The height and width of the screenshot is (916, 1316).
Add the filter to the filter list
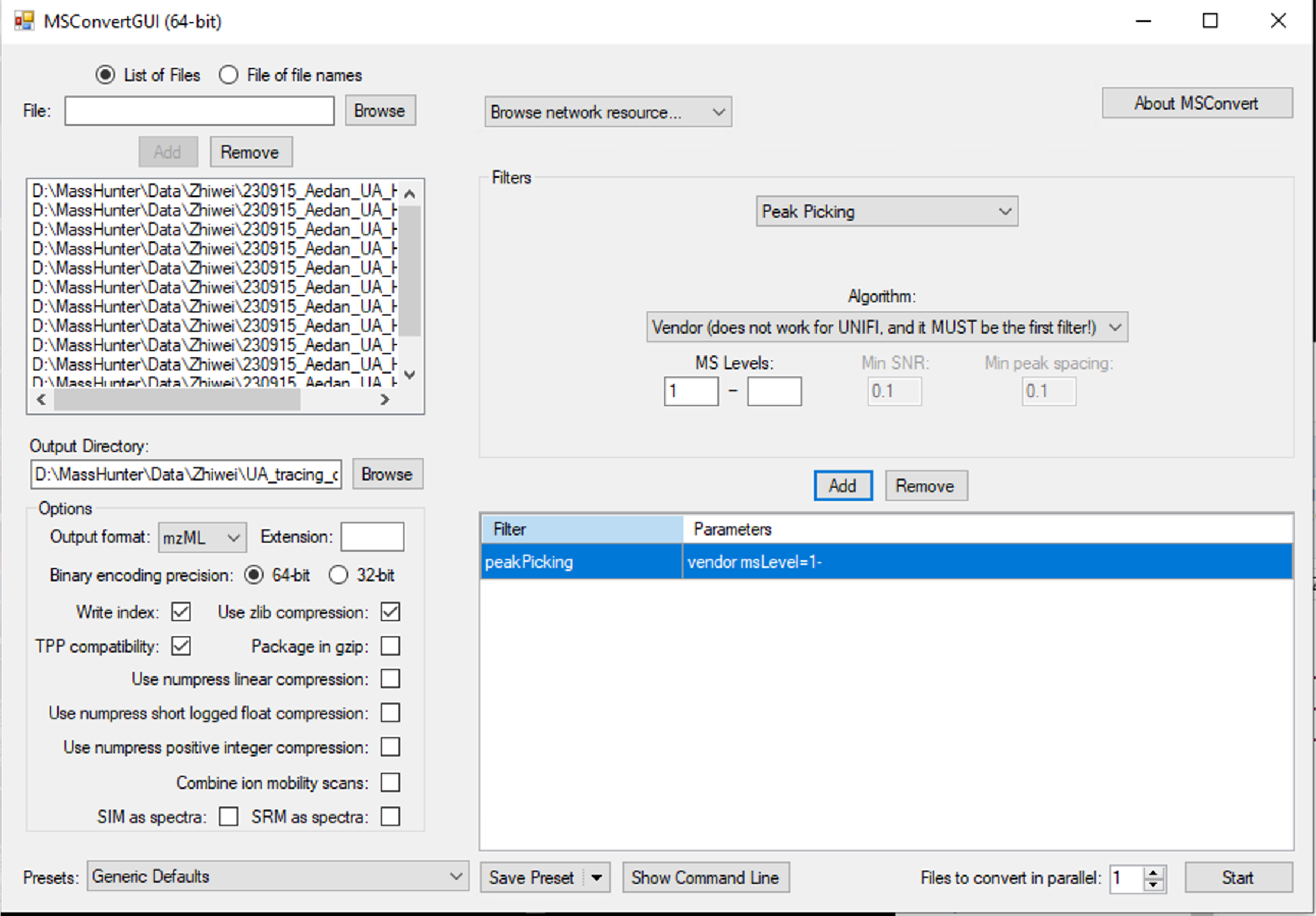point(843,486)
